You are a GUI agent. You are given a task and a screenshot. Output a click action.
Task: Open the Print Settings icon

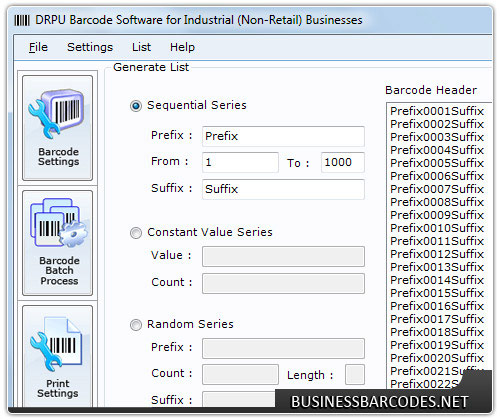pyautogui.click(x=58, y=356)
